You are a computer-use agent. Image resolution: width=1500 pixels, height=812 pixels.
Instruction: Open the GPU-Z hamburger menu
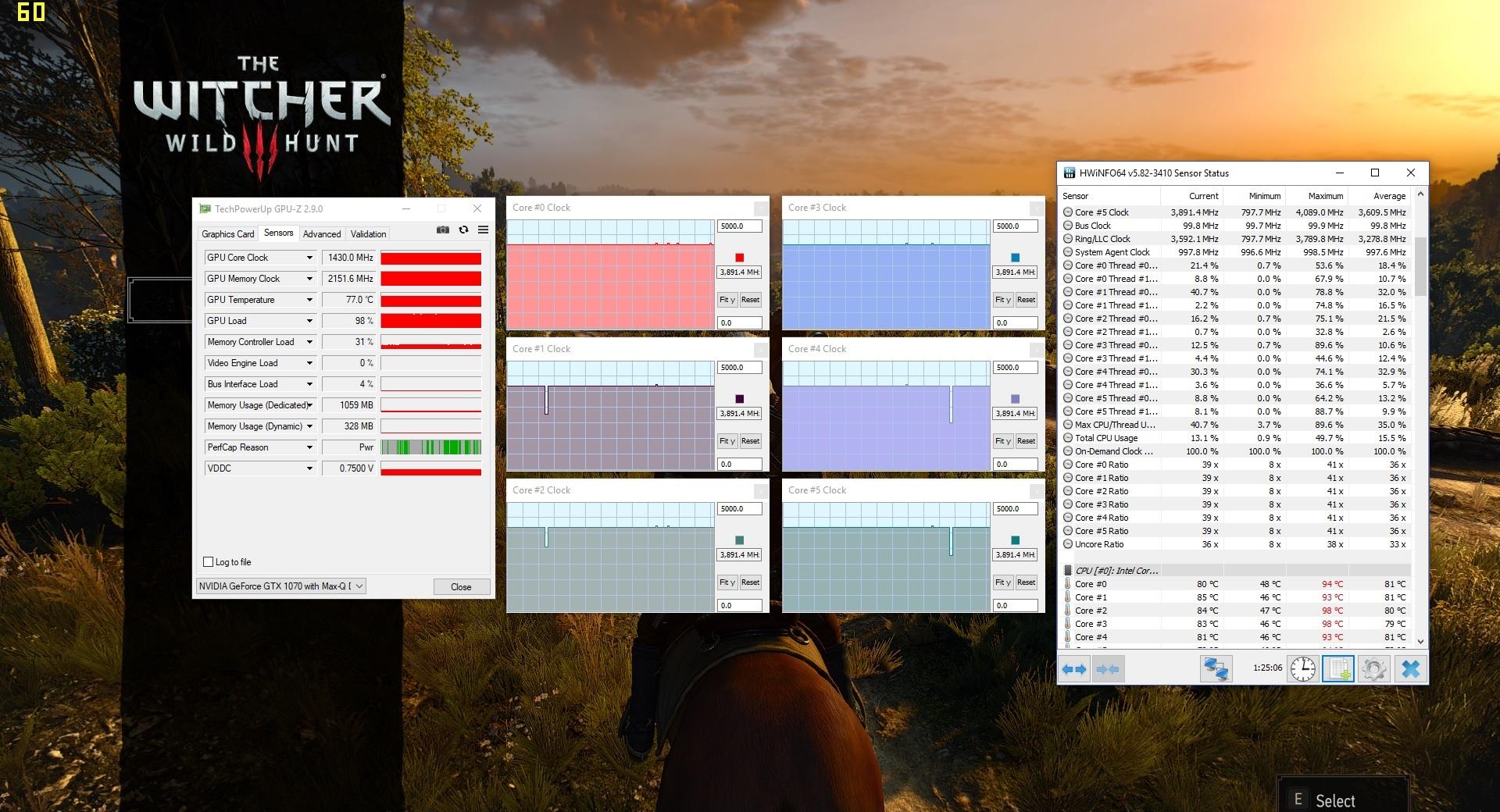click(483, 230)
